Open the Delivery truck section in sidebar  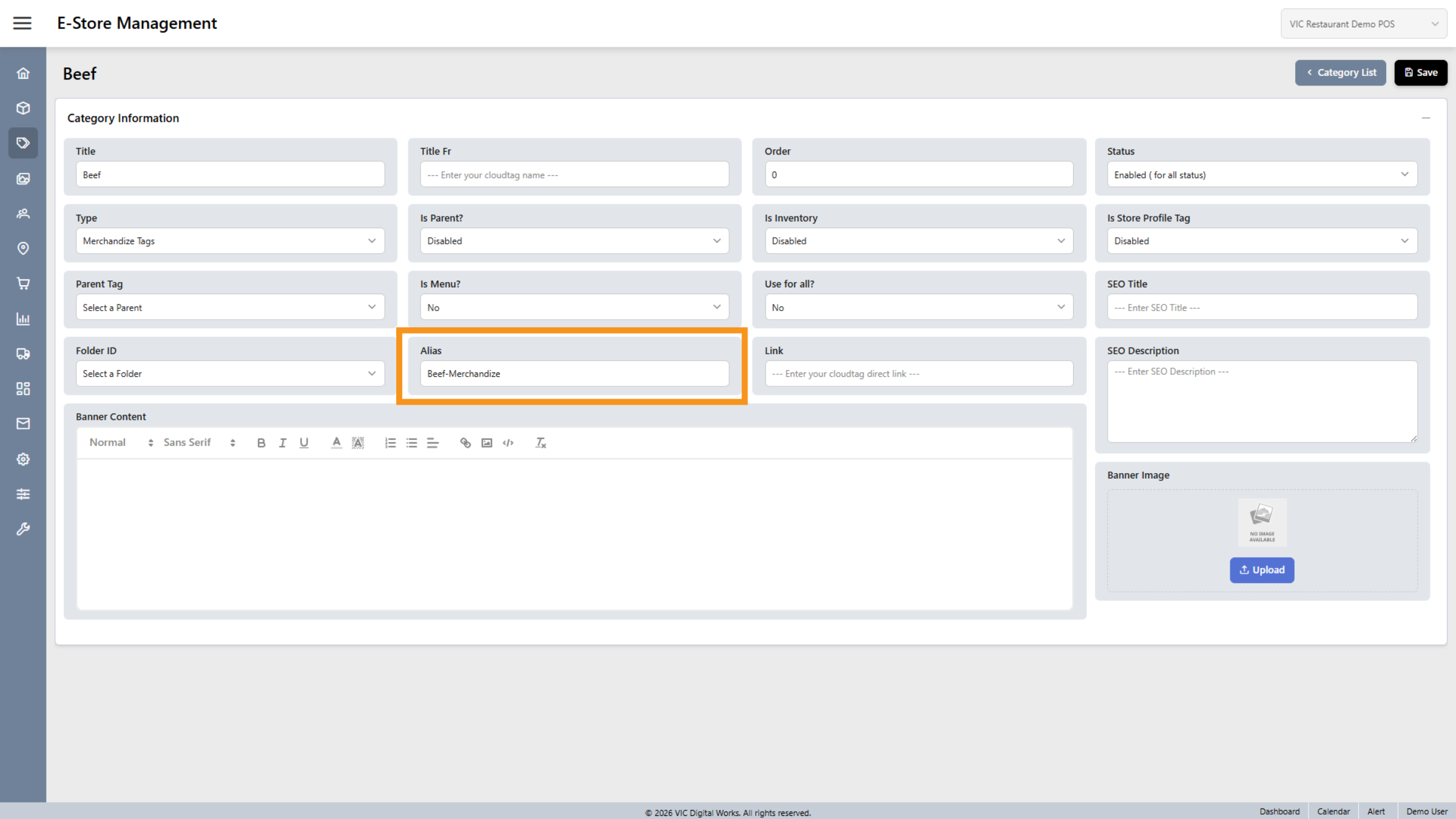[23, 354]
